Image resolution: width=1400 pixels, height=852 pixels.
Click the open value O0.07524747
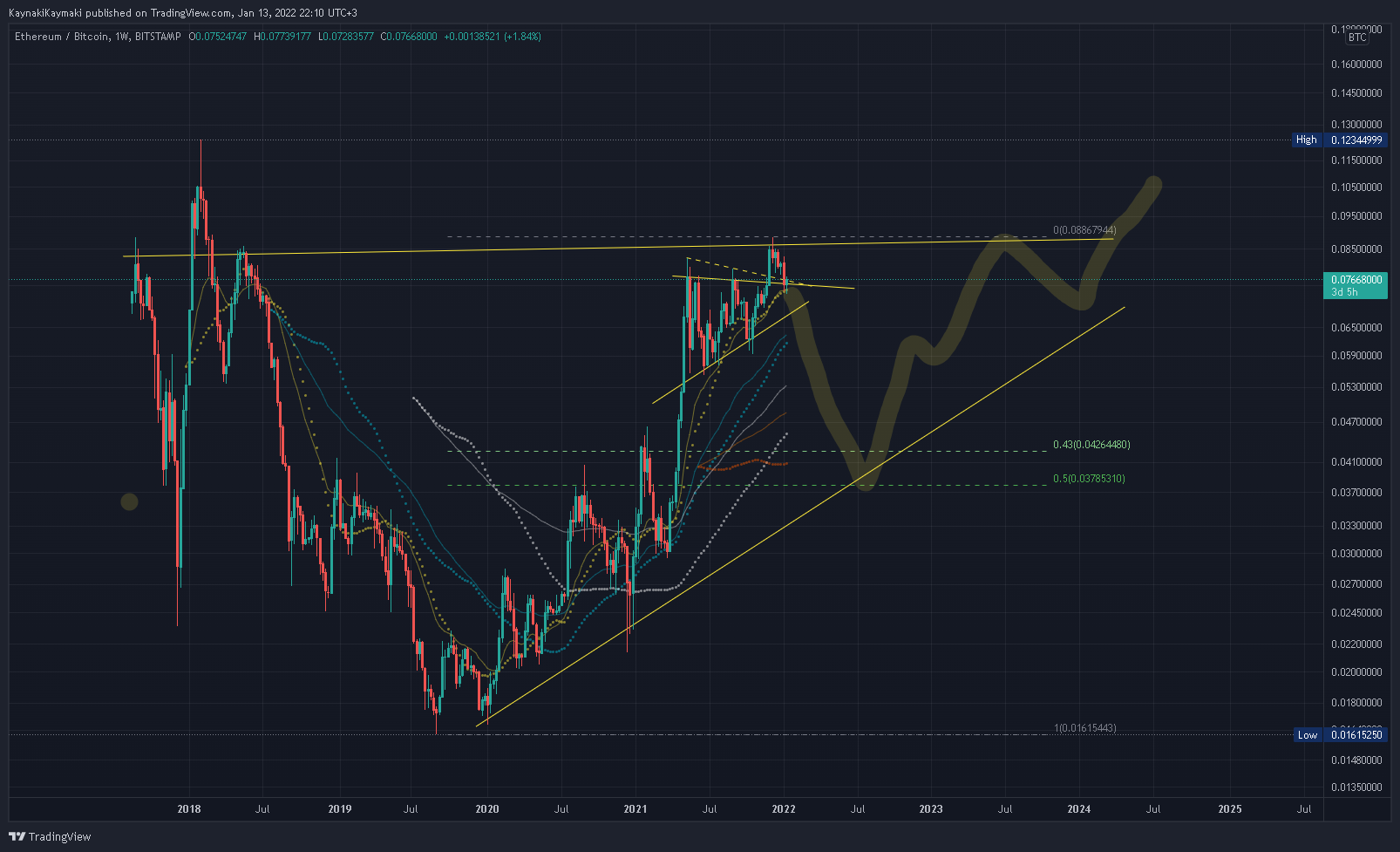click(x=218, y=37)
